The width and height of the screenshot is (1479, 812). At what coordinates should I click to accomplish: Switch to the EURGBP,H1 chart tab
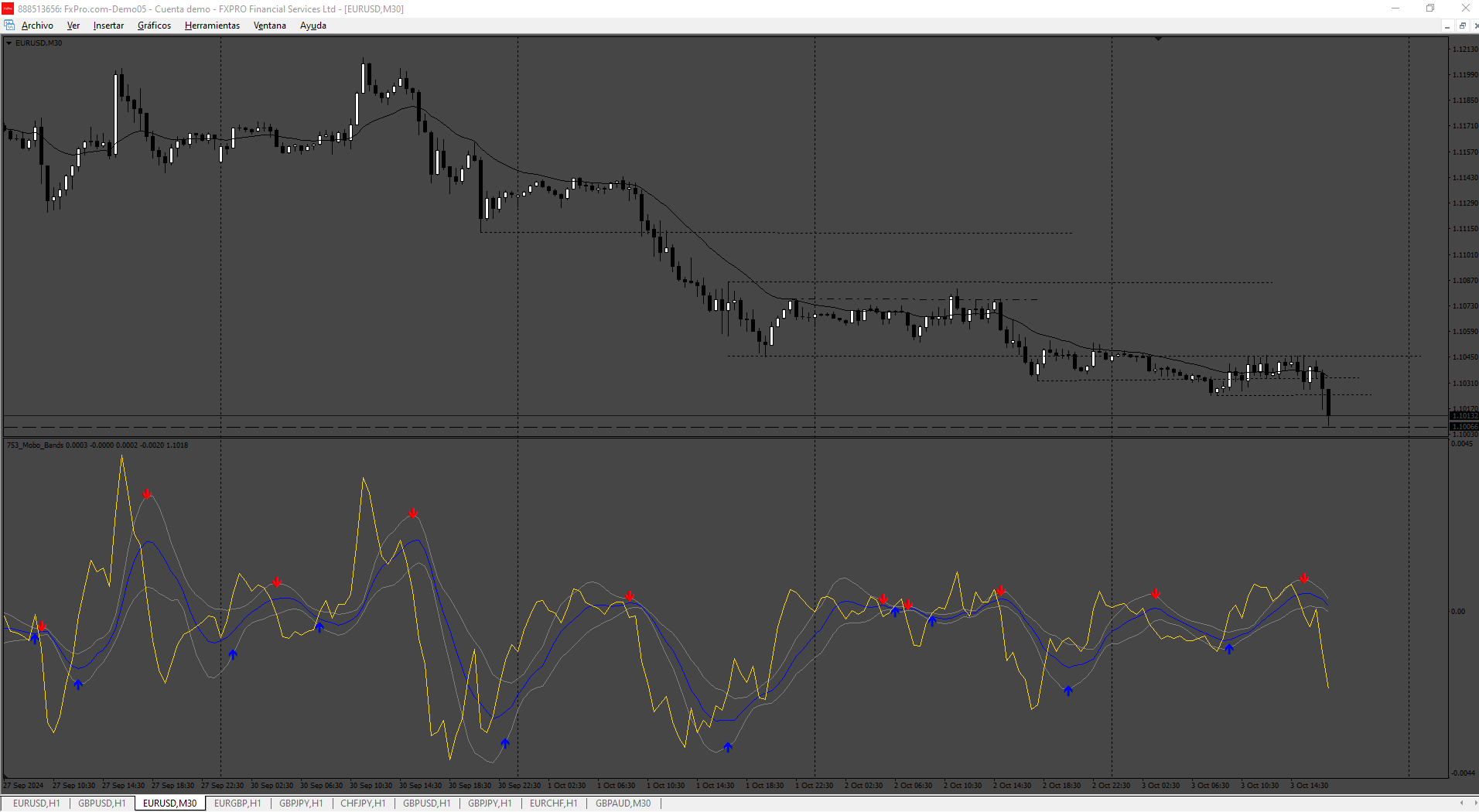click(x=237, y=803)
